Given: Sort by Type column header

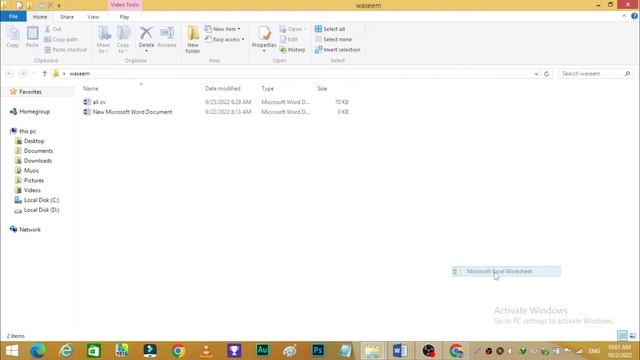Looking at the screenshot, I should (x=268, y=89).
